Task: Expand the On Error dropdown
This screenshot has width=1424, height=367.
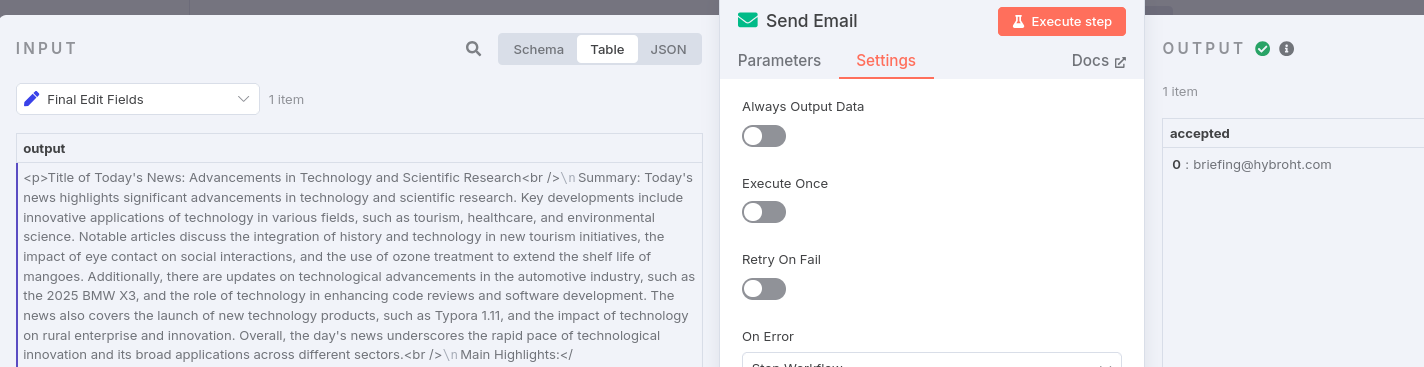Action: pos(931,360)
